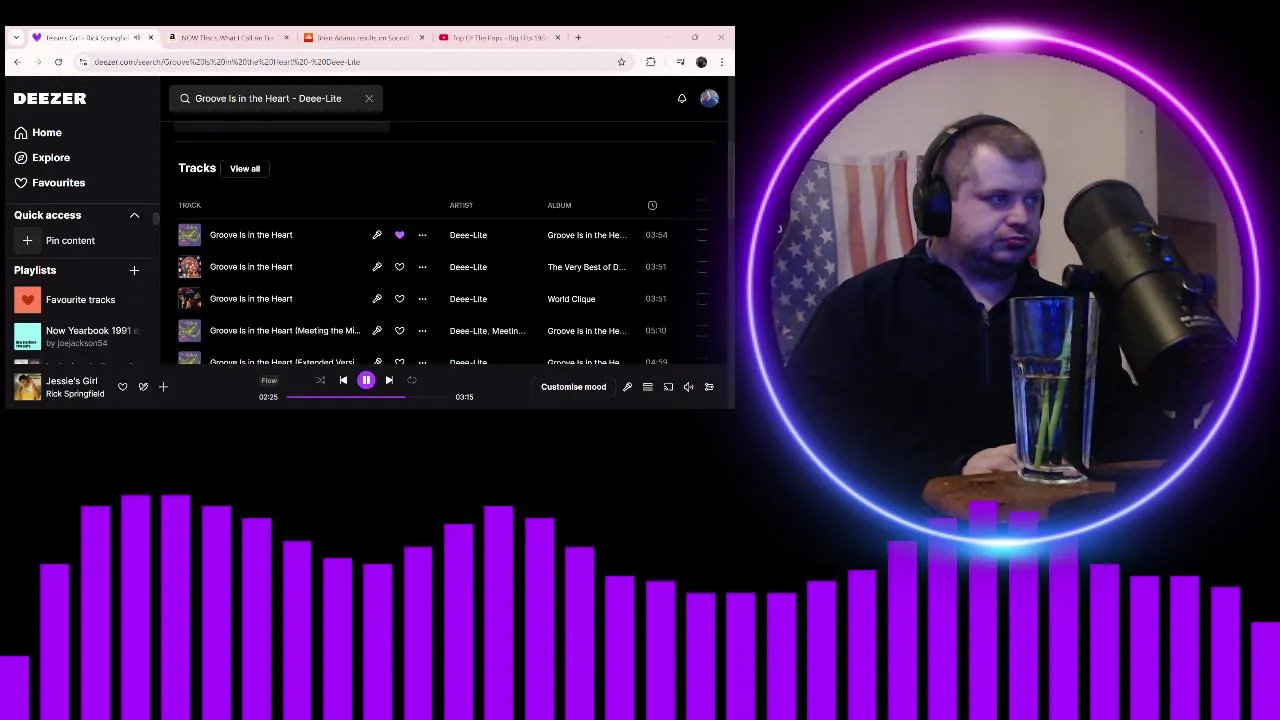This screenshot has width=1280, height=720.
Task: Open more options for the 03:54 track
Action: [422, 235]
